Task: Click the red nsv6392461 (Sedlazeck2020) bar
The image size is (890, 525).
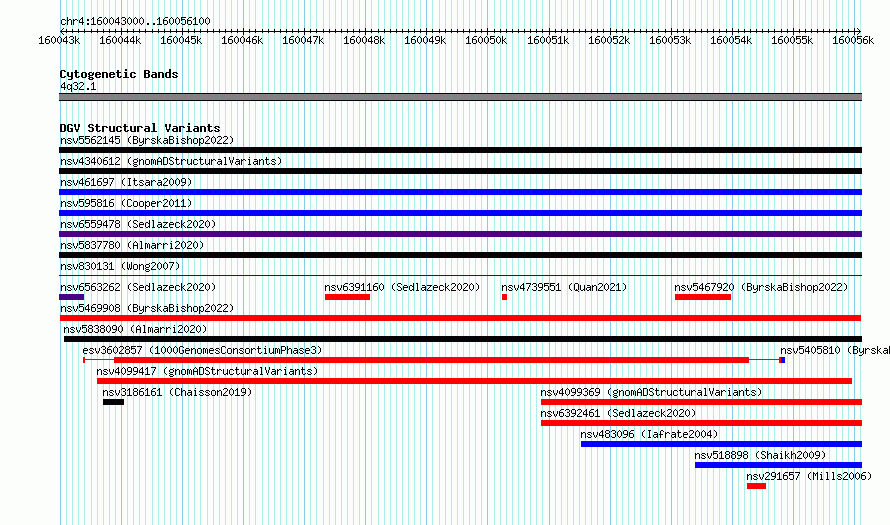Action: click(702, 423)
